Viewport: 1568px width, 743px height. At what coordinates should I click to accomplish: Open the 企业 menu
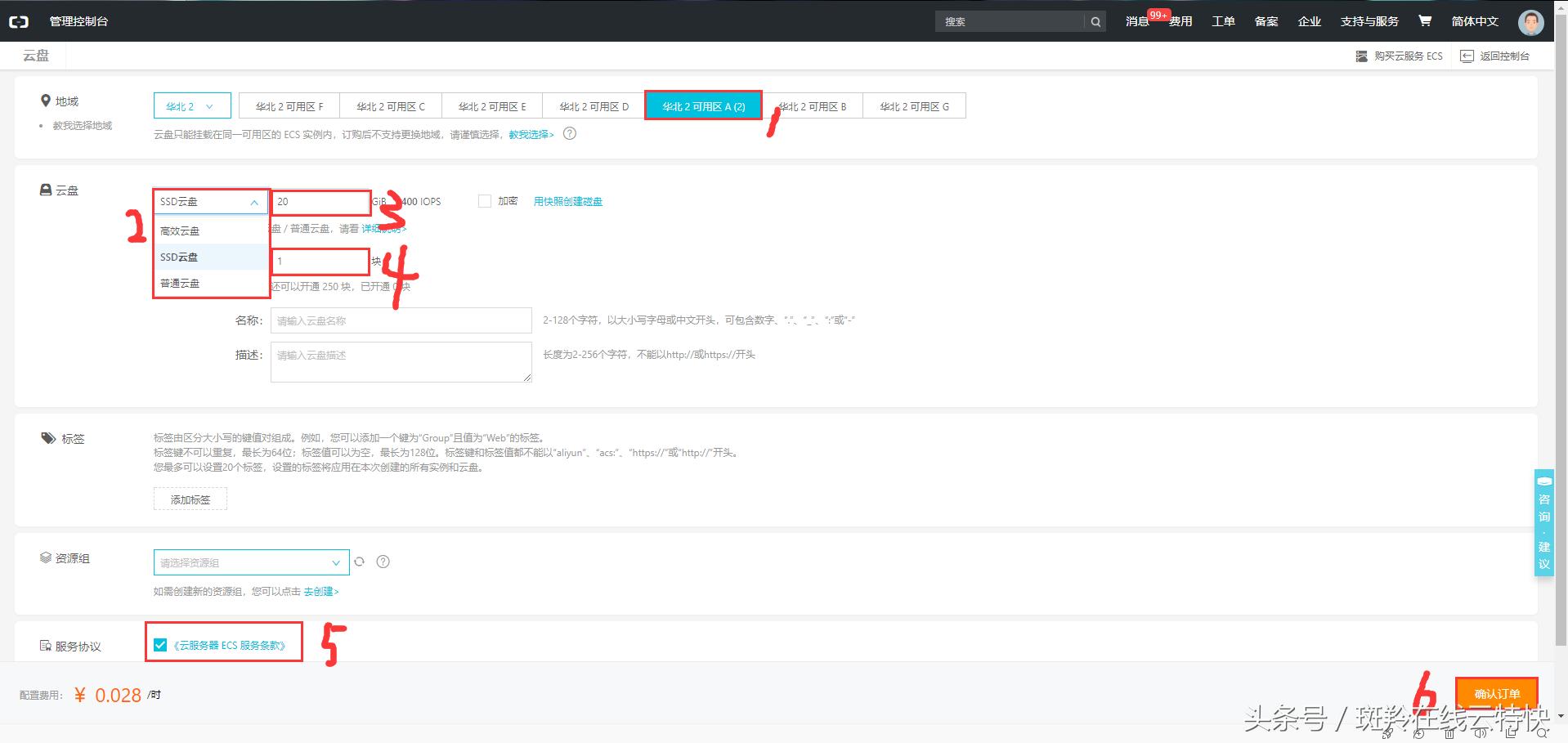click(x=1310, y=21)
